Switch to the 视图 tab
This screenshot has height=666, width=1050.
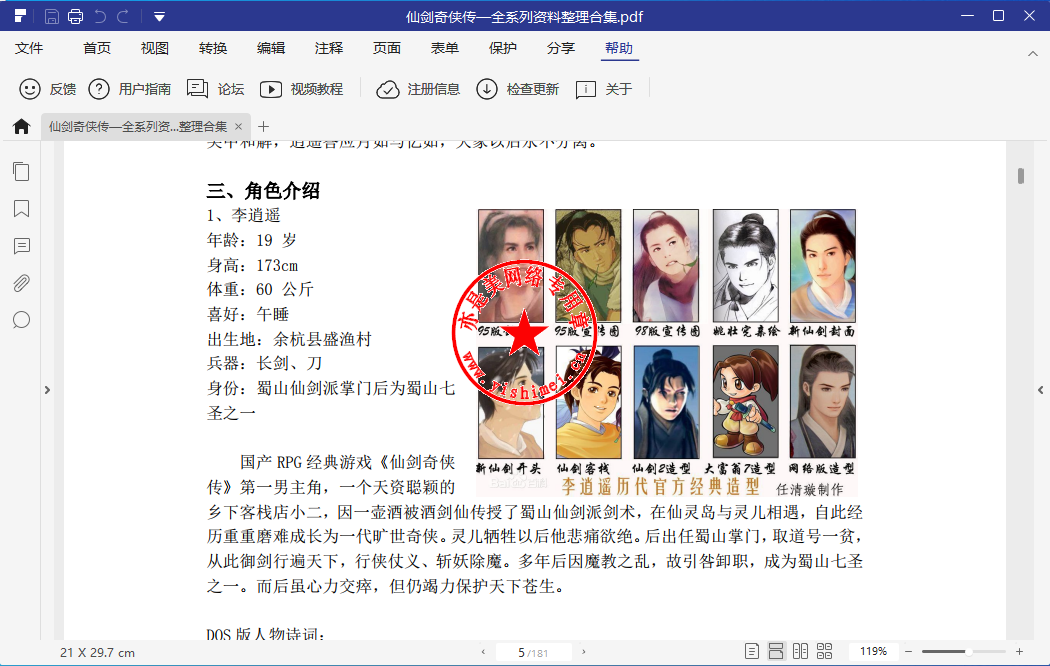[155, 48]
